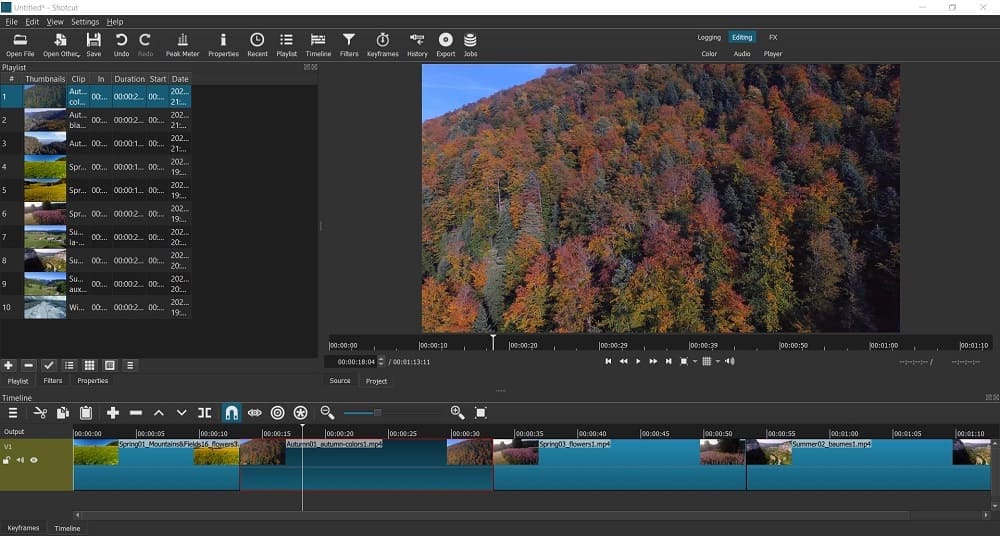Hide the V1 track with the eye icon
Screen dimensions: 1000x536
click(x=34, y=460)
